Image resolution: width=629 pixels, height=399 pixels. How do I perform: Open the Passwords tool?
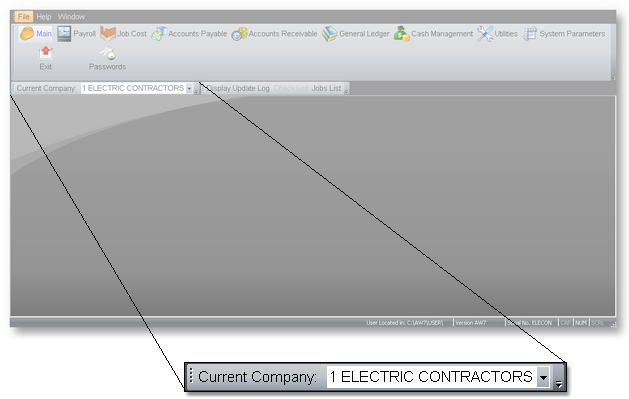click(107, 58)
